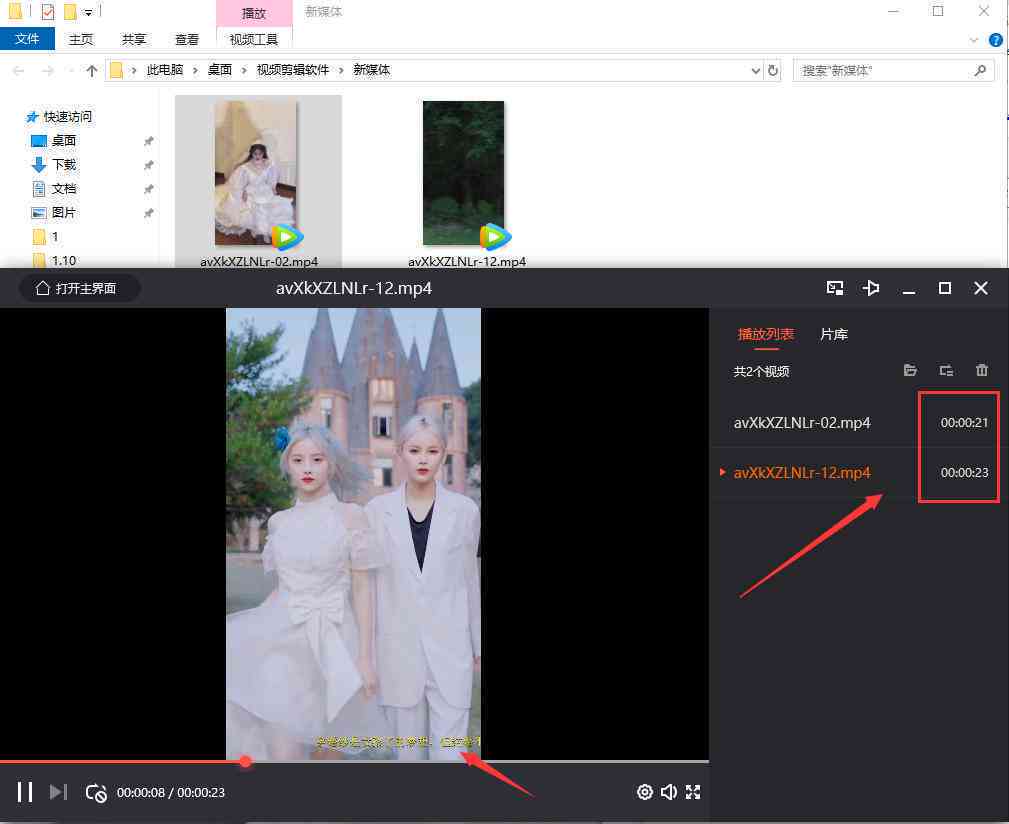Open 图片 in the sidebar
Screen dimensions: 1009x824
tap(54, 212)
